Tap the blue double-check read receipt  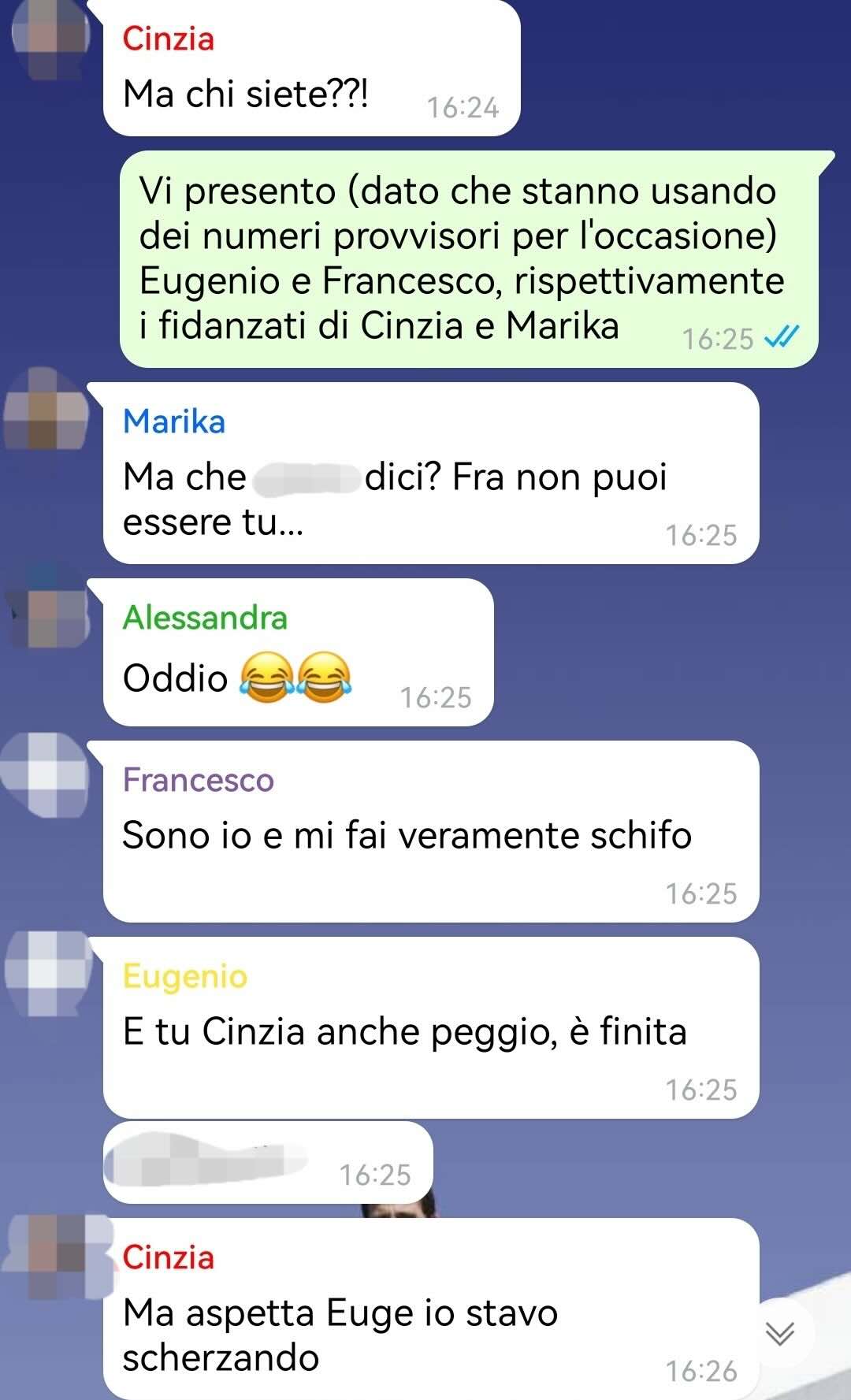click(x=782, y=338)
